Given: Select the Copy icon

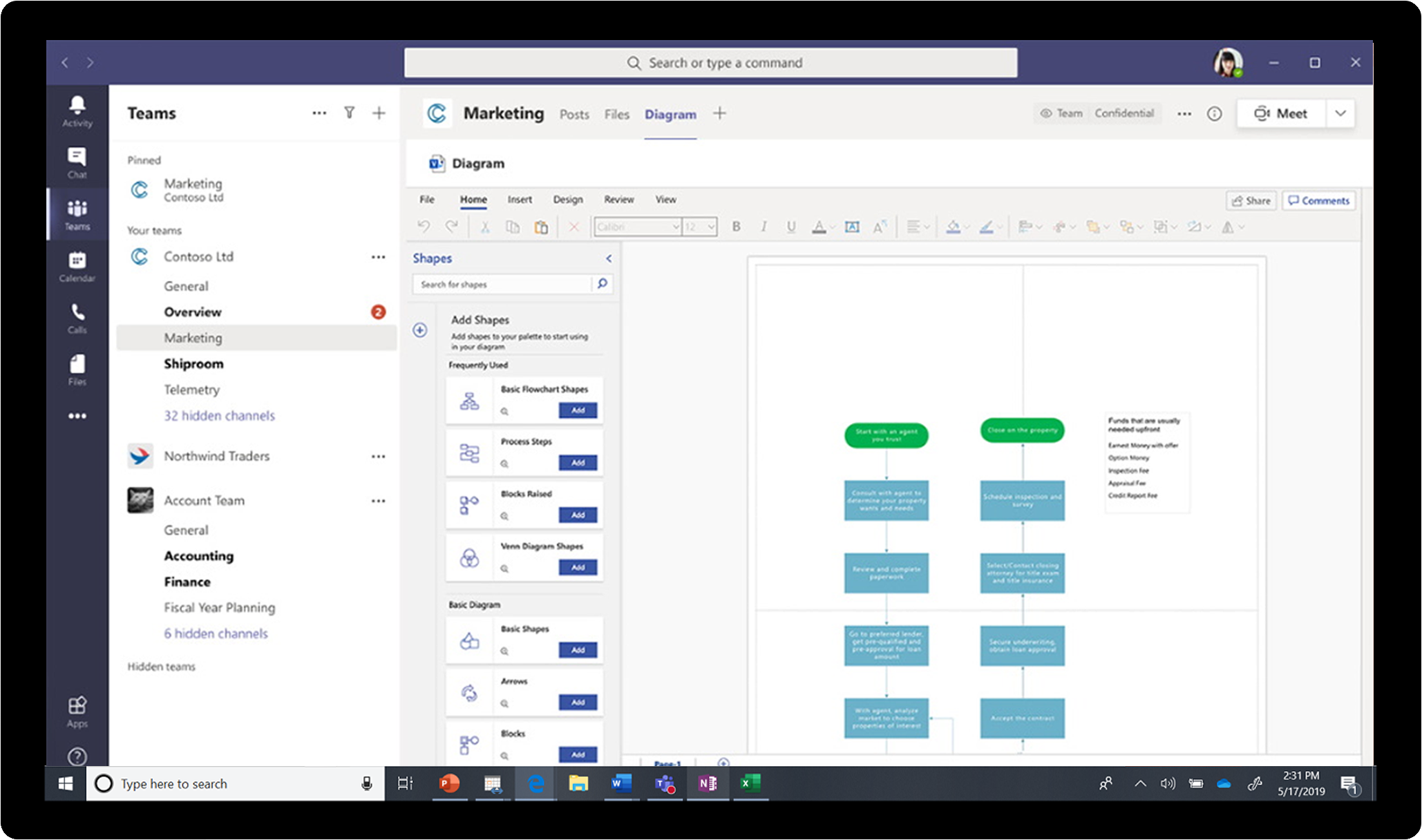Looking at the screenshot, I should 513,226.
